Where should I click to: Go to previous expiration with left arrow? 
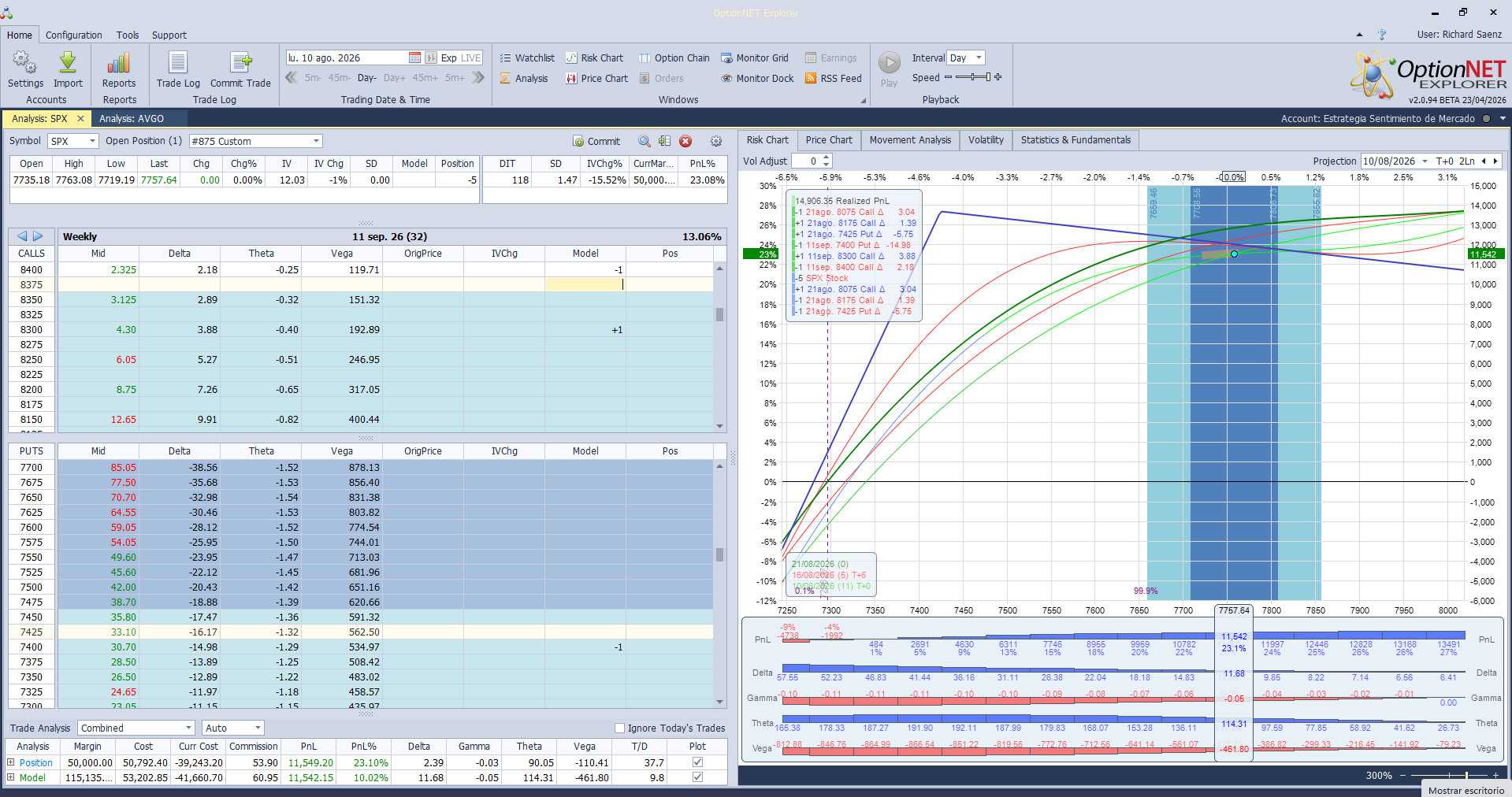tap(22, 236)
